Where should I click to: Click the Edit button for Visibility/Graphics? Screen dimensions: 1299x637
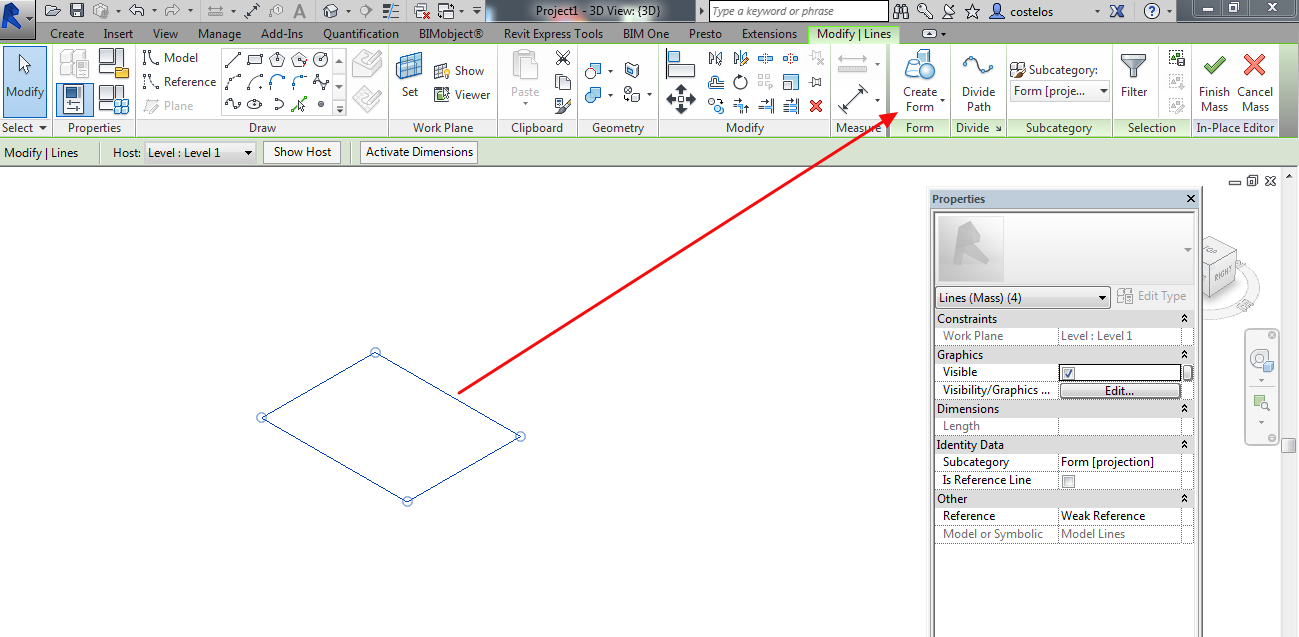[1120, 390]
